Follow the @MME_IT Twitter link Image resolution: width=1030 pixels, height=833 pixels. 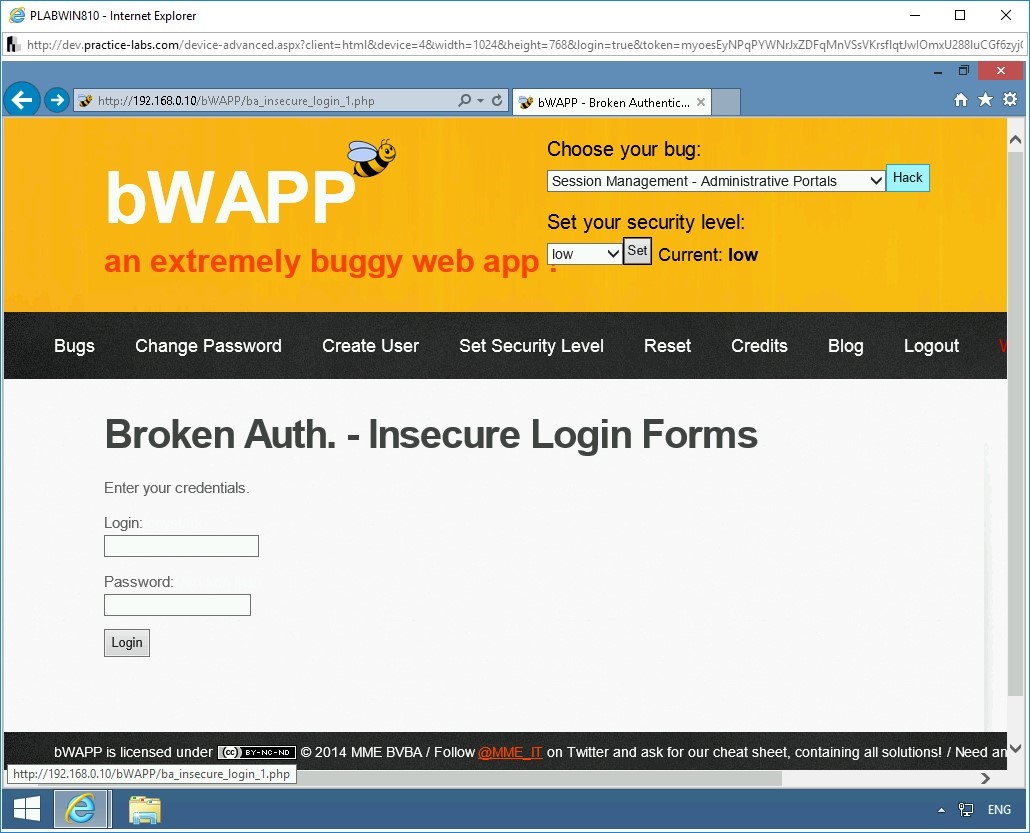click(510, 752)
